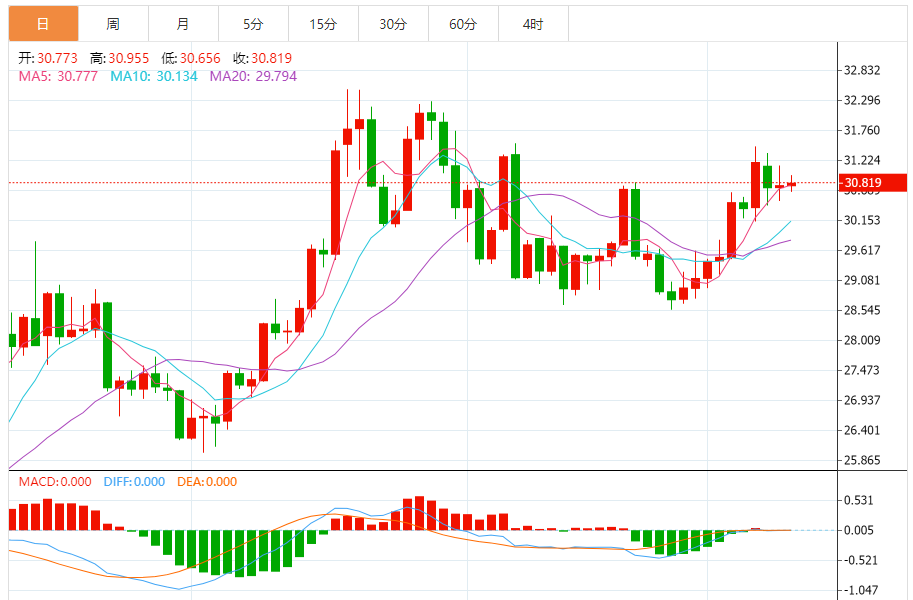Click the 26.937 price axis label
913x600 pixels.
click(862, 400)
